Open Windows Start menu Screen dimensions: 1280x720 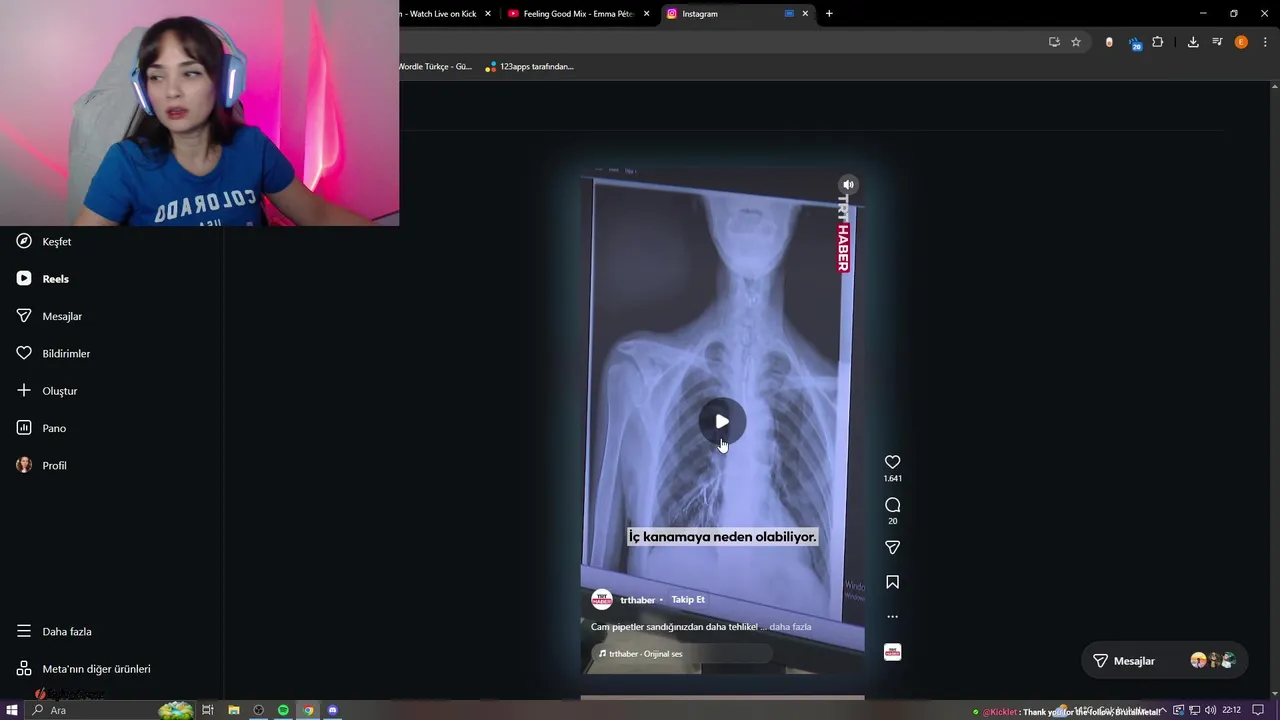click(12, 710)
